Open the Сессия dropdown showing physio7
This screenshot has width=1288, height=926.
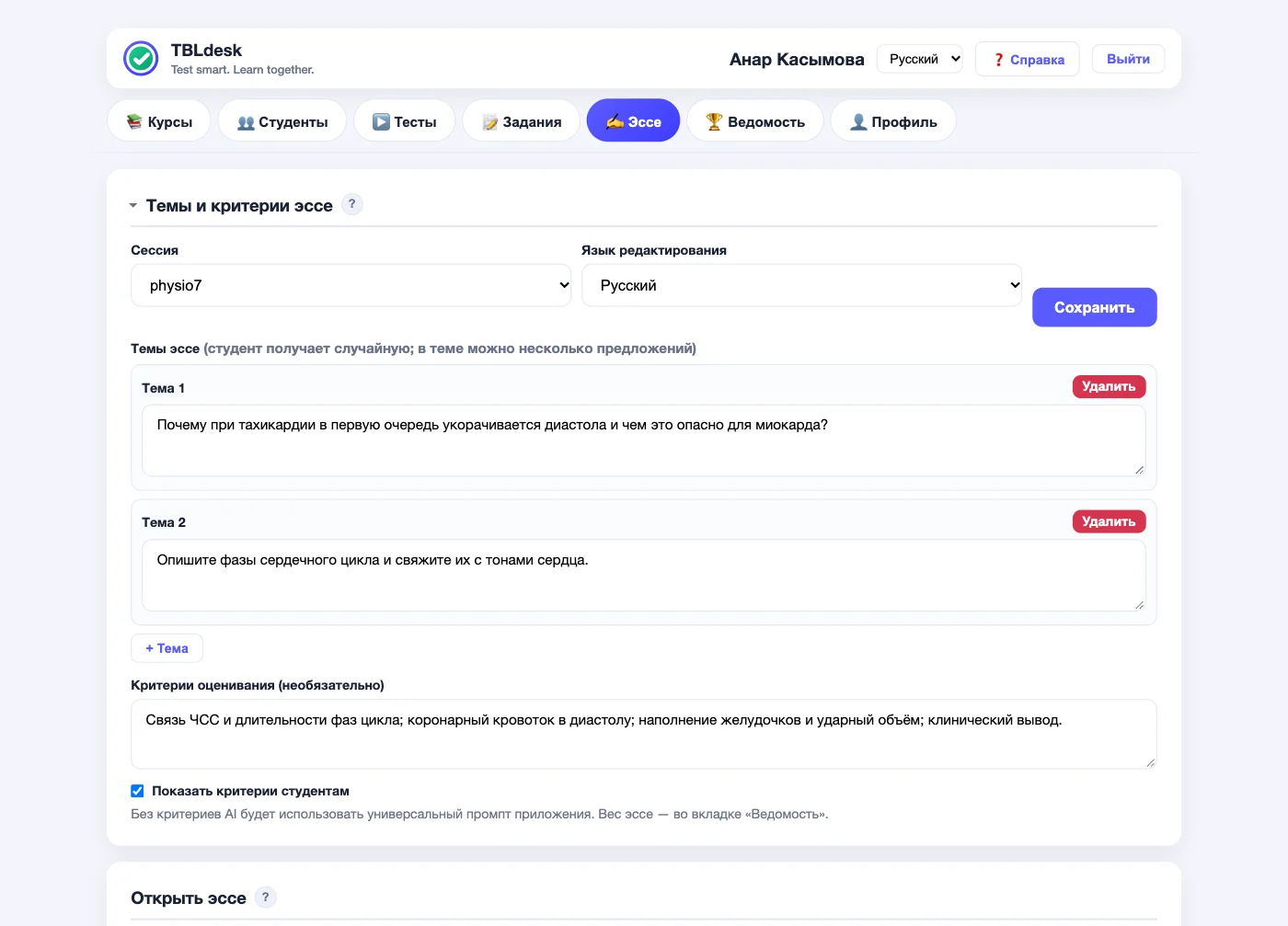pyautogui.click(x=351, y=285)
